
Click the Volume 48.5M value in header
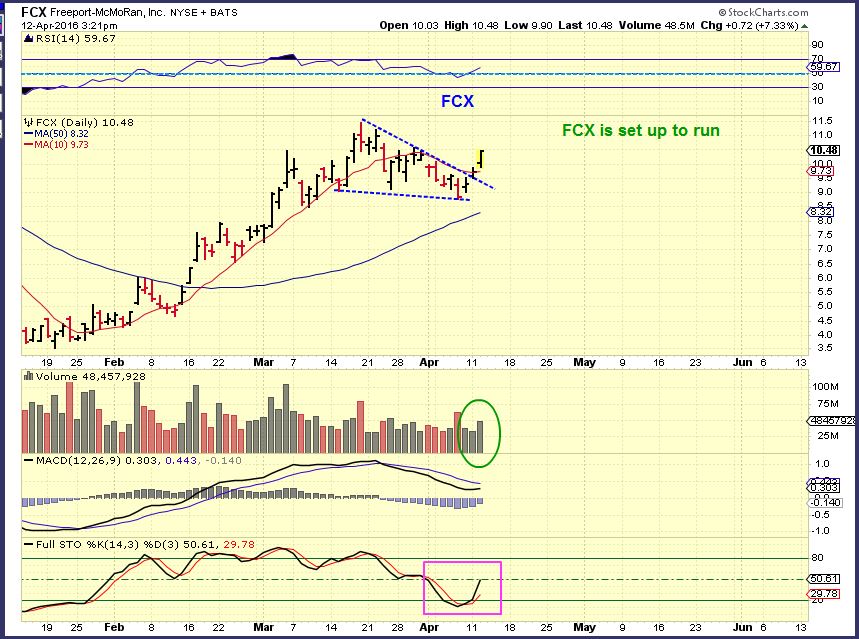657,25
